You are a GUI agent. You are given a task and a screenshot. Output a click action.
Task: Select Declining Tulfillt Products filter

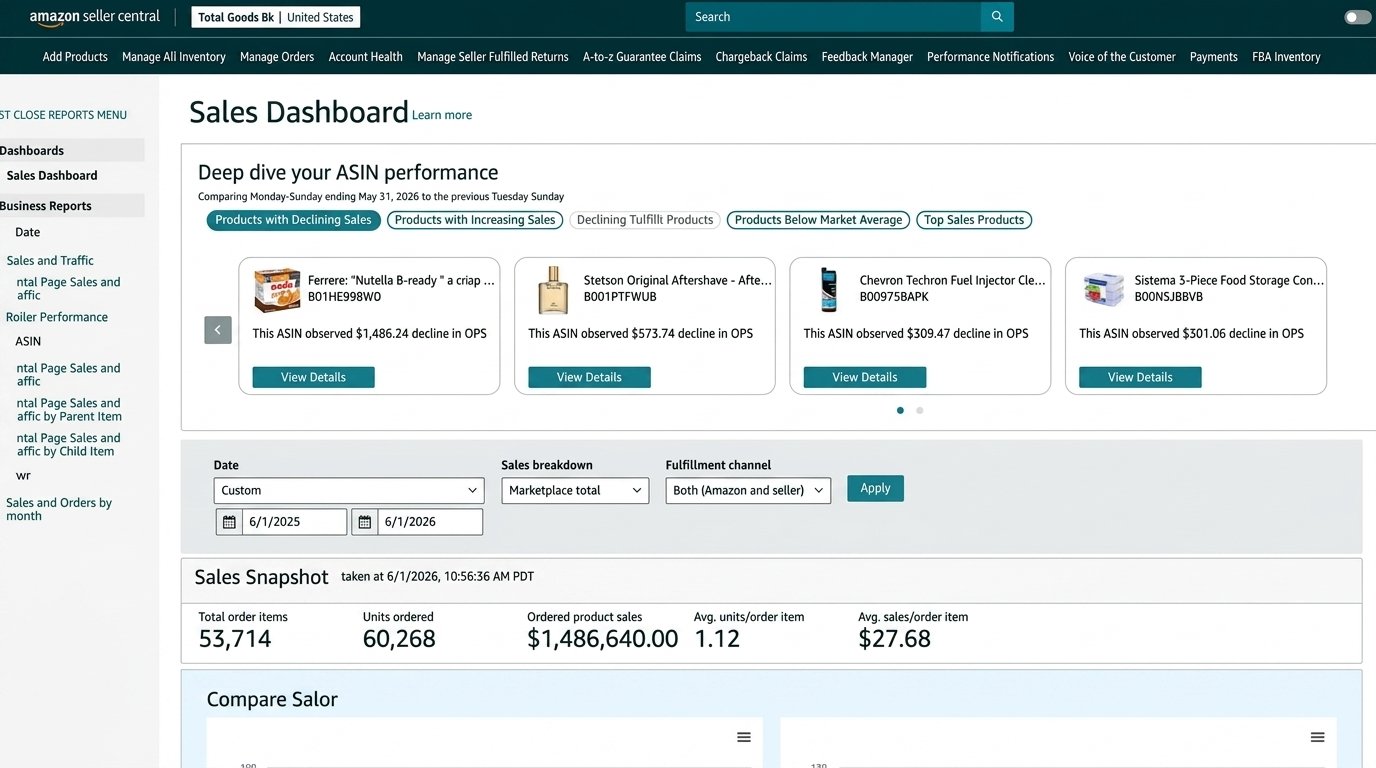click(x=645, y=220)
